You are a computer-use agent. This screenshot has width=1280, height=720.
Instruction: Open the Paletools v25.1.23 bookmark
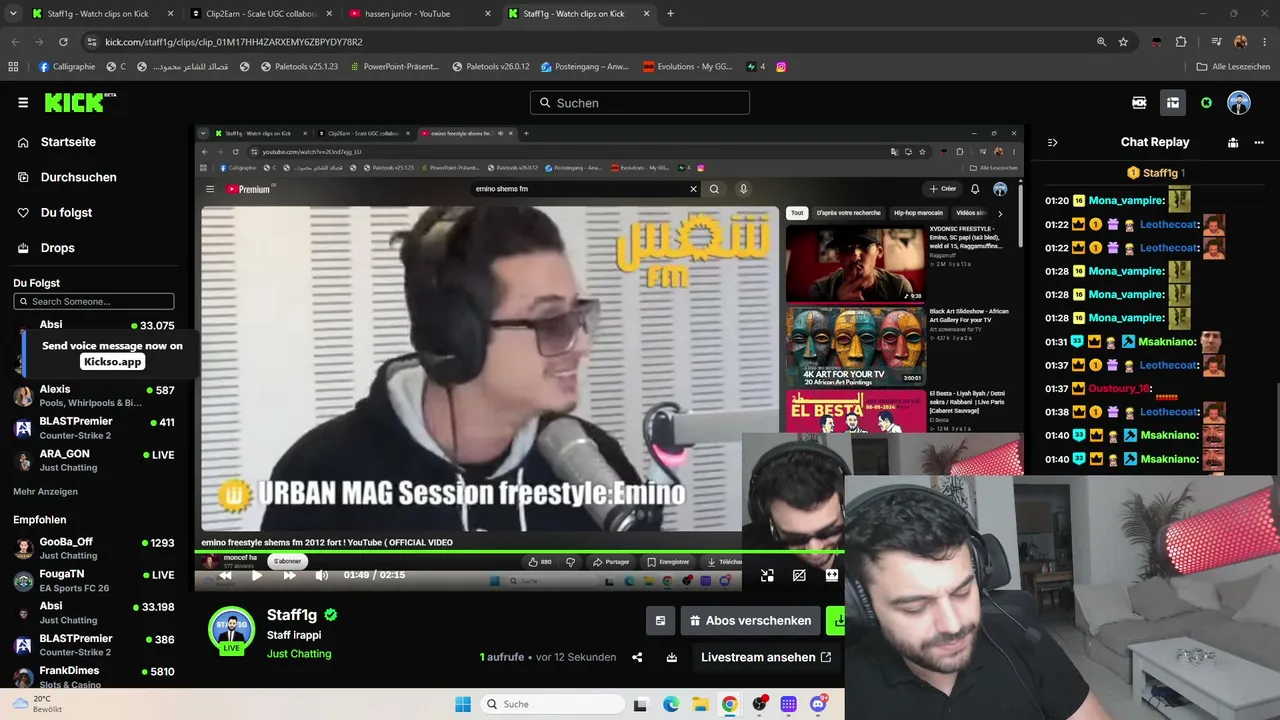pyautogui.click(x=299, y=67)
